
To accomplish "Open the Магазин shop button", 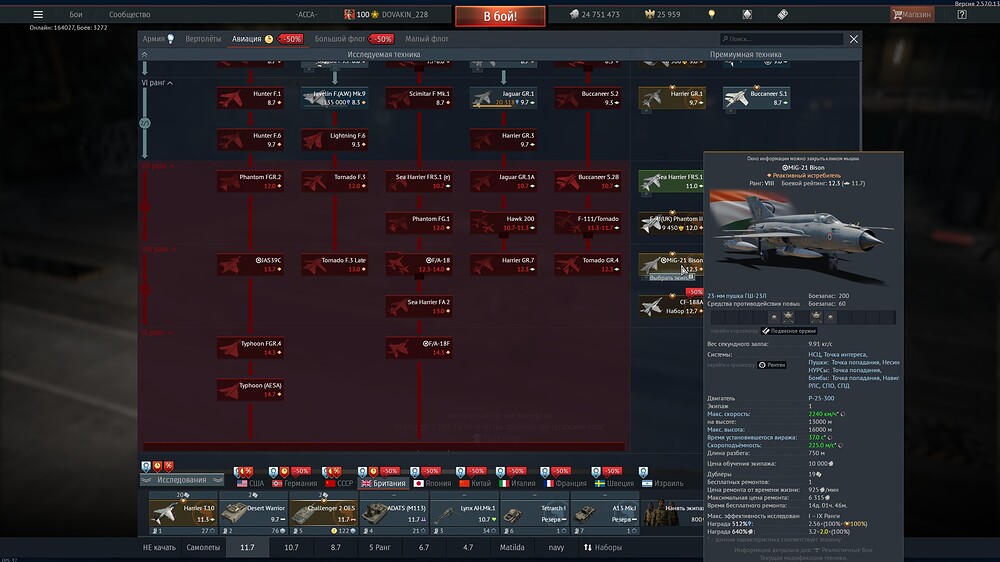I will click(912, 14).
